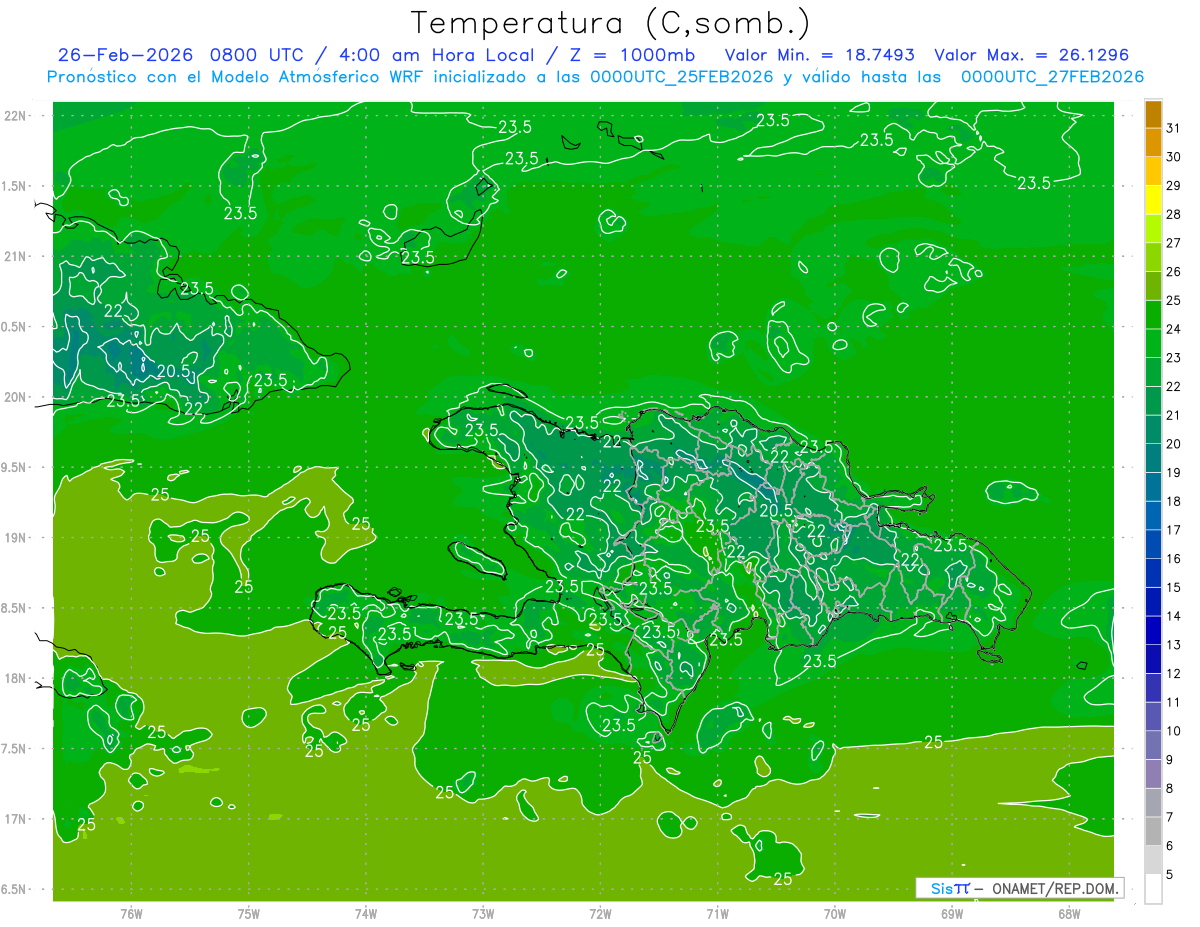This screenshot has height=927, width=1200.
Task: Click the "69W" longitude axis label
Action: click(x=952, y=913)
